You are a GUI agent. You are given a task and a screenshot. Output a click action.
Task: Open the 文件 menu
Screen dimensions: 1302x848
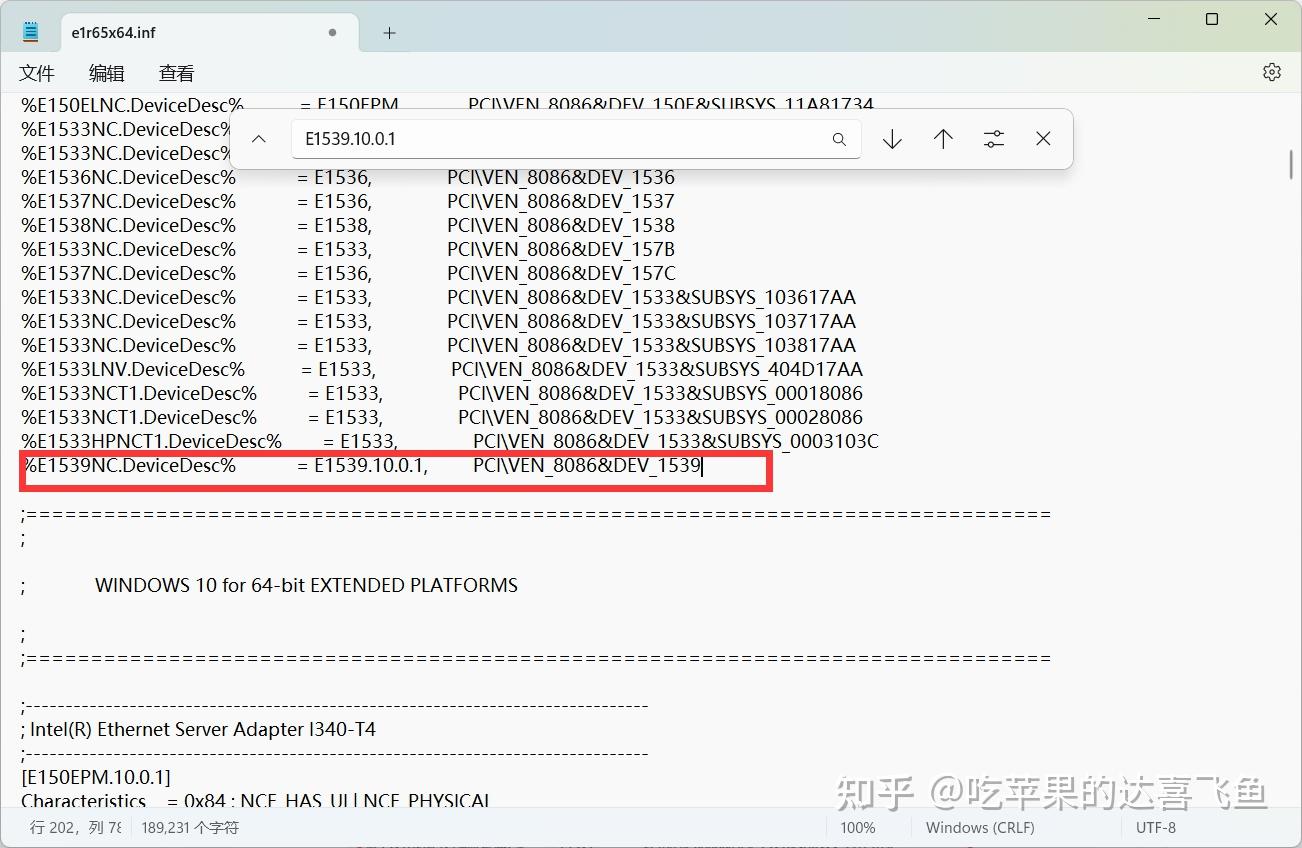[37, 72]
